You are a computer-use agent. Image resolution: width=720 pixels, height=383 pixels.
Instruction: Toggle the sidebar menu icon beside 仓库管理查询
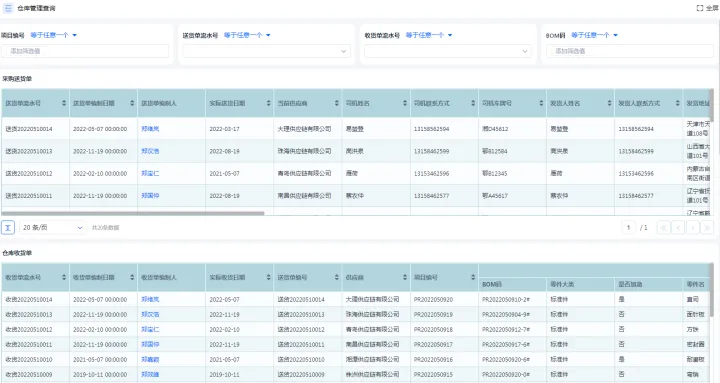pos(8,8)
